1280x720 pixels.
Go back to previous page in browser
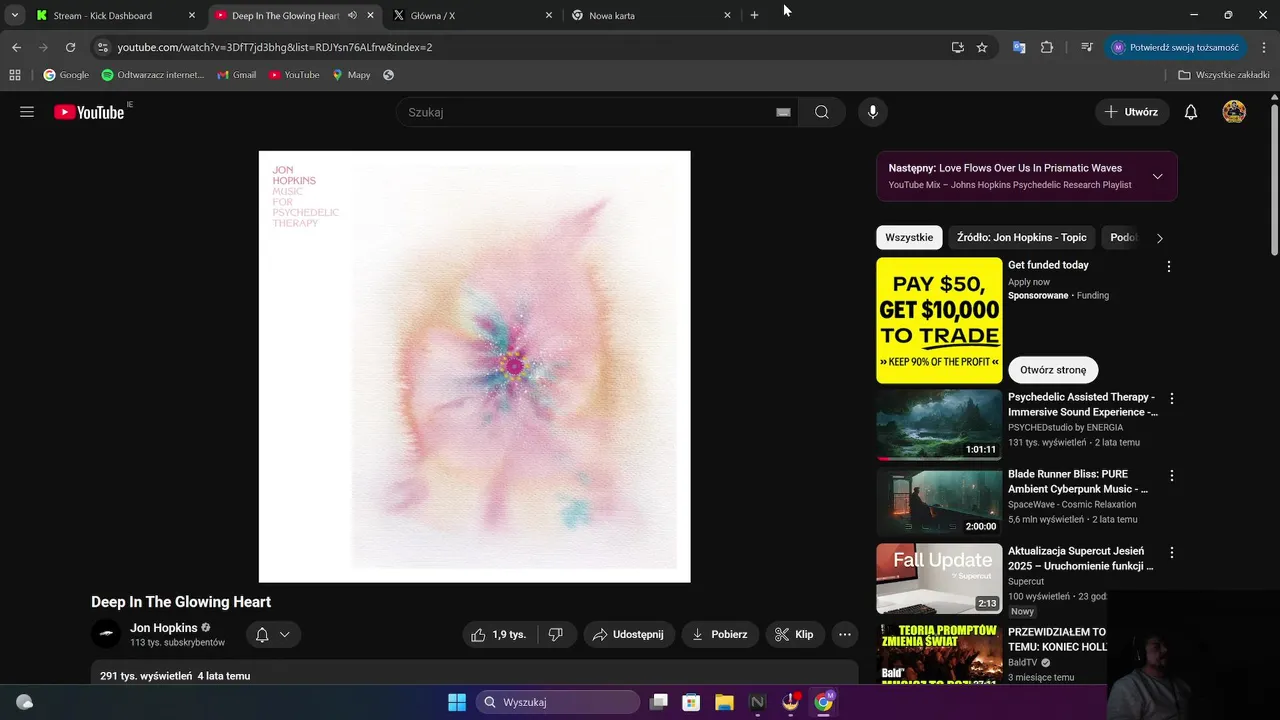(16, 47)
